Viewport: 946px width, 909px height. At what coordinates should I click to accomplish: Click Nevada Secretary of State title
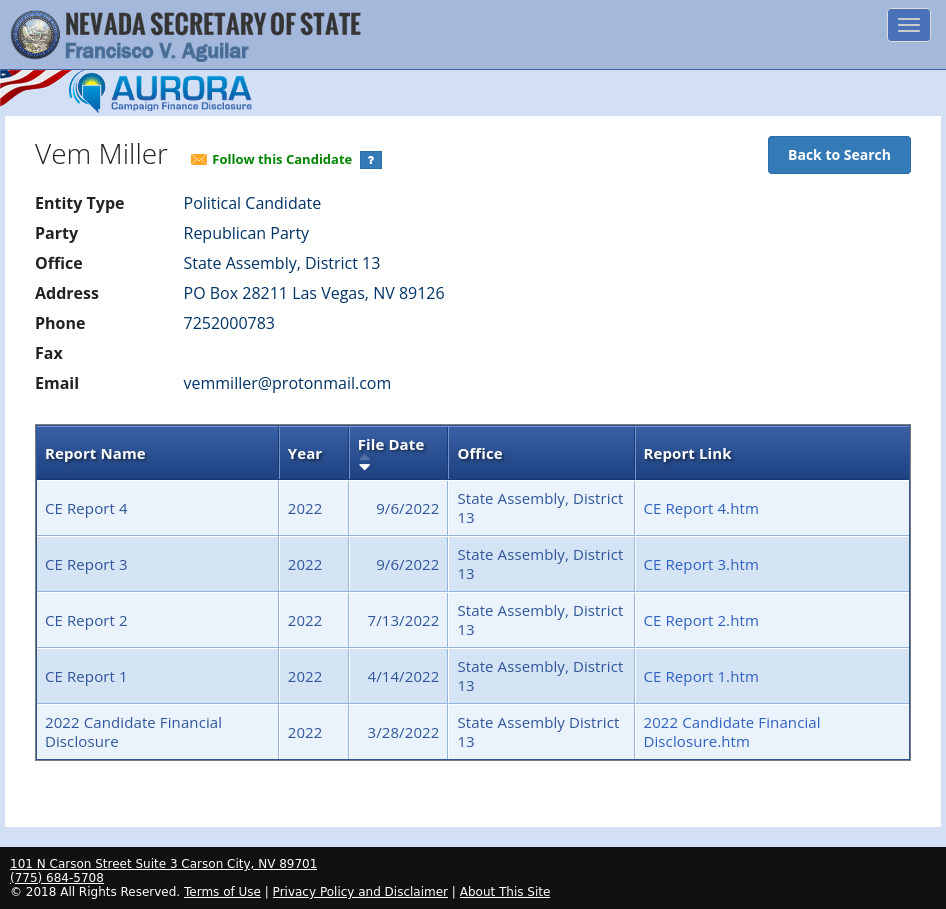[213, 25]
